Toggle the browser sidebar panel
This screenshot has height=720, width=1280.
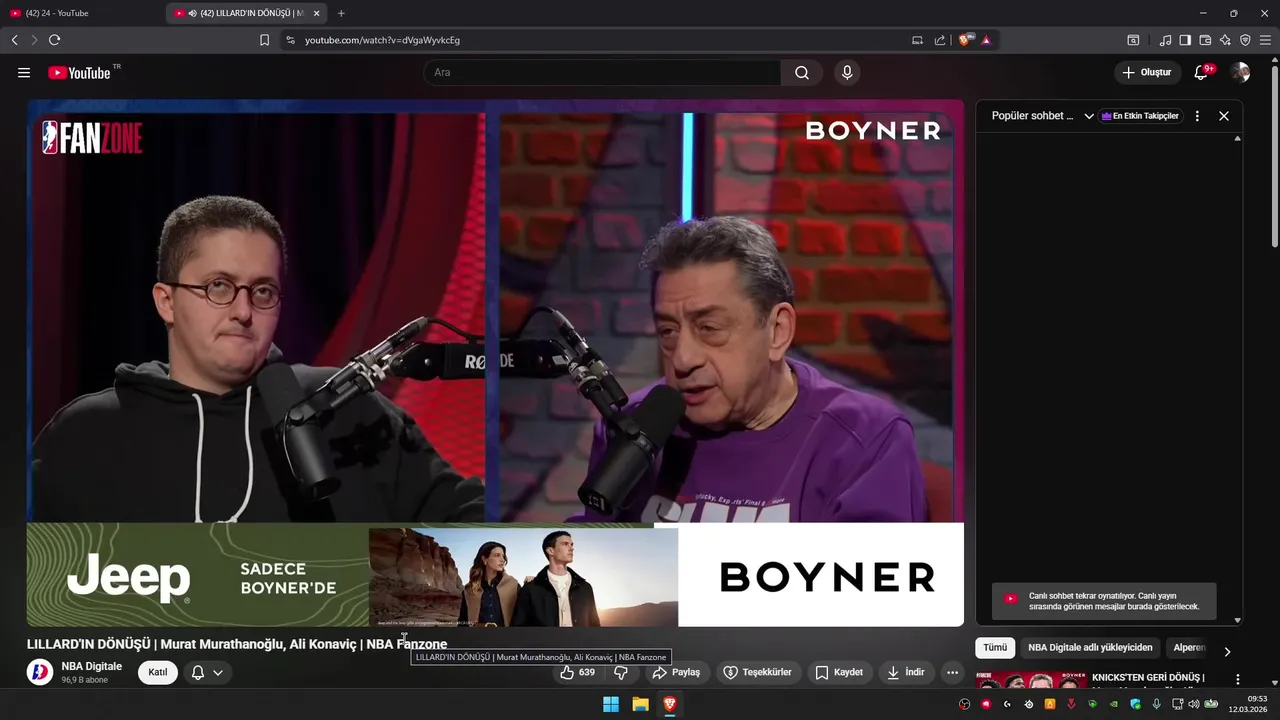1185,40
